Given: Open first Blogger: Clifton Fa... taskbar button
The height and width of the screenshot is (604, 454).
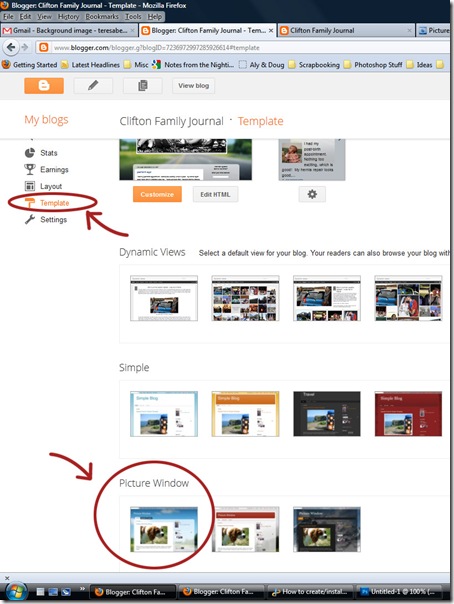Looking at the screenshot, I should (x=132, y=592).
